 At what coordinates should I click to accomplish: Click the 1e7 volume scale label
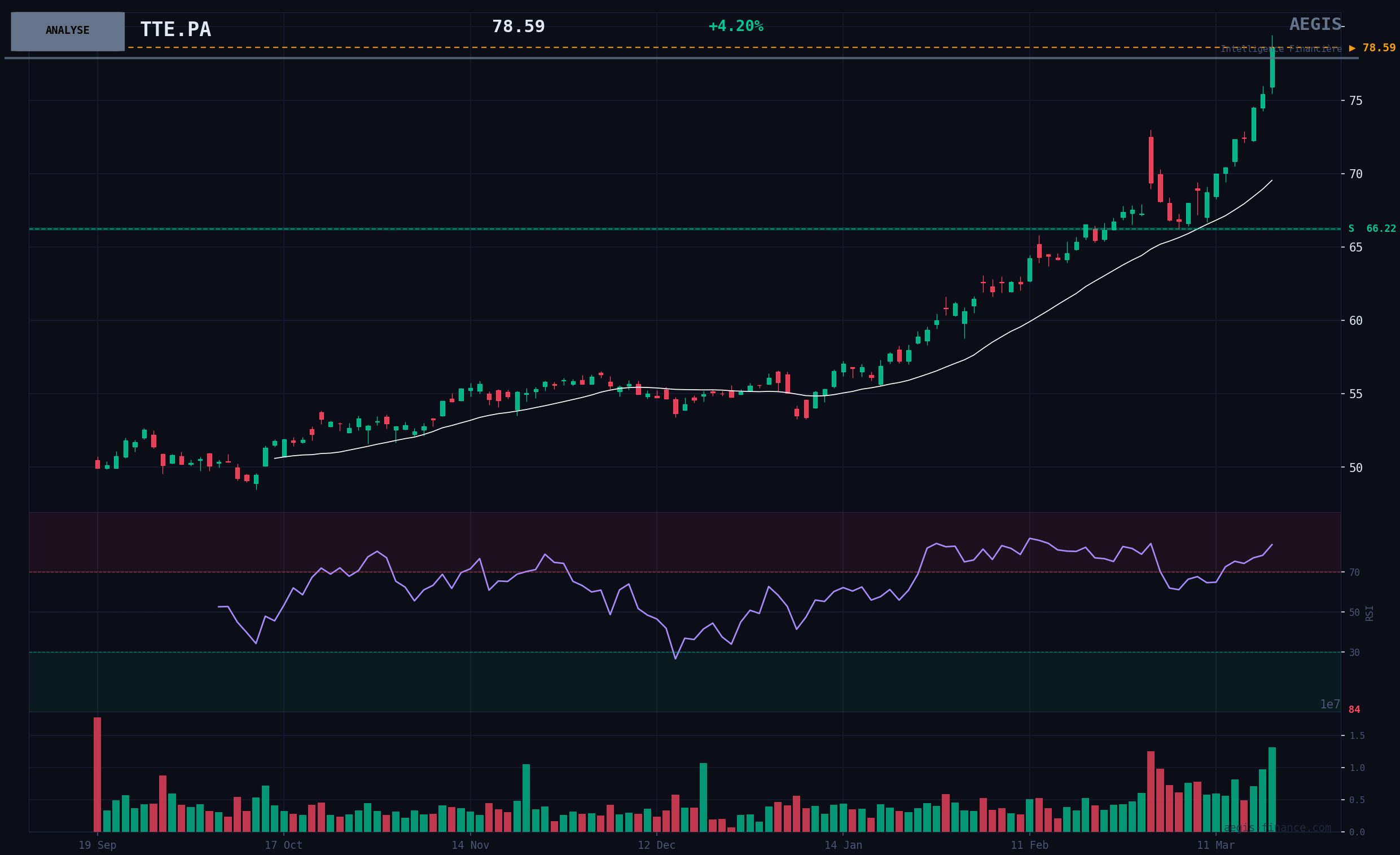(x=1329, y=704)
